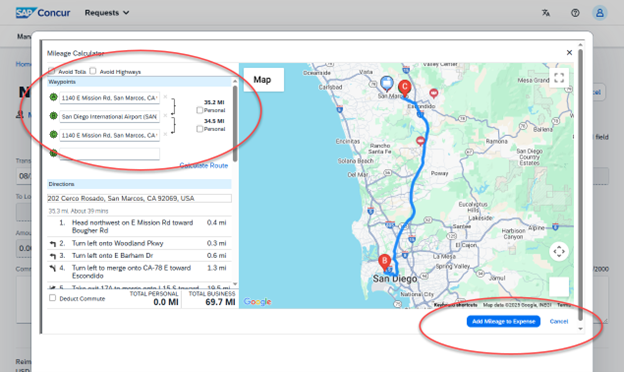Click the map pan compass control
The height and width of the screenshot is (372, 624).
pyautogui.click(x=559, y=251)
